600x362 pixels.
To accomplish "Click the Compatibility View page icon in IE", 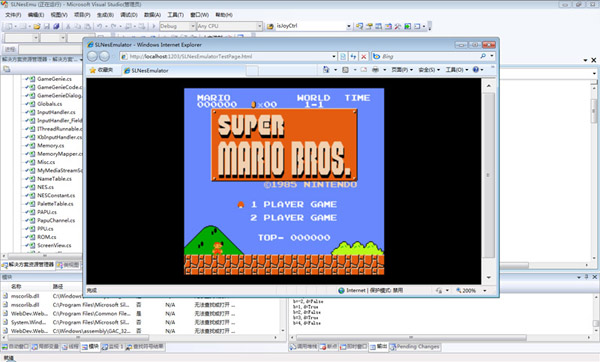I will [343, 56].
